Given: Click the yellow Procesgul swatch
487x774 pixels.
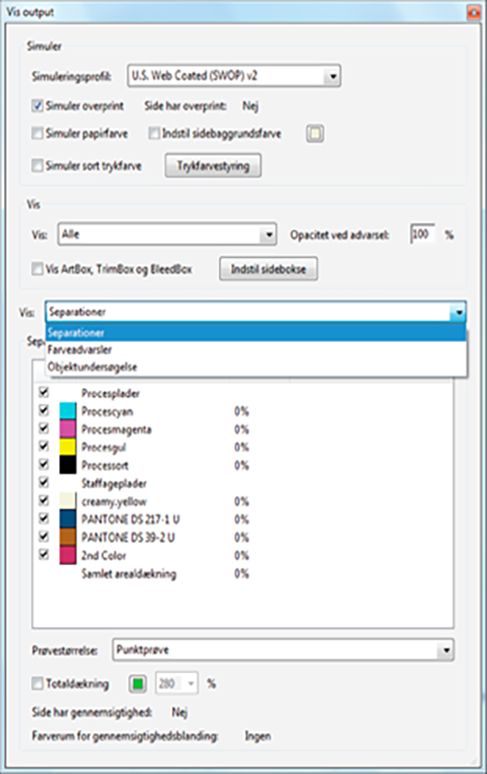Looking at the screenshot, I should (x=68, y=447).
